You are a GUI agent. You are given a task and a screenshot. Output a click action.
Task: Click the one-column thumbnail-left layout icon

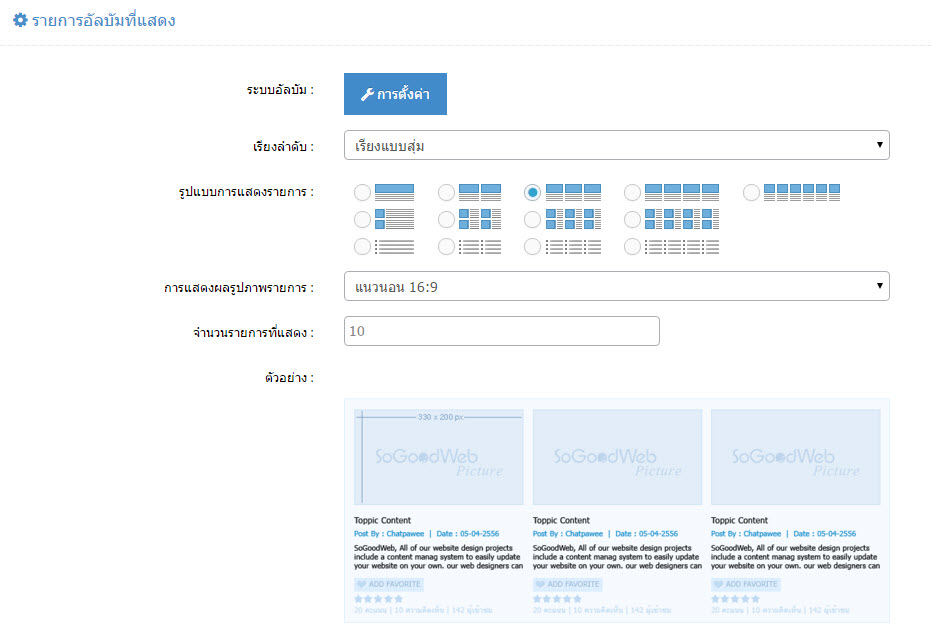pyautogui.click(x=394, y=219)
